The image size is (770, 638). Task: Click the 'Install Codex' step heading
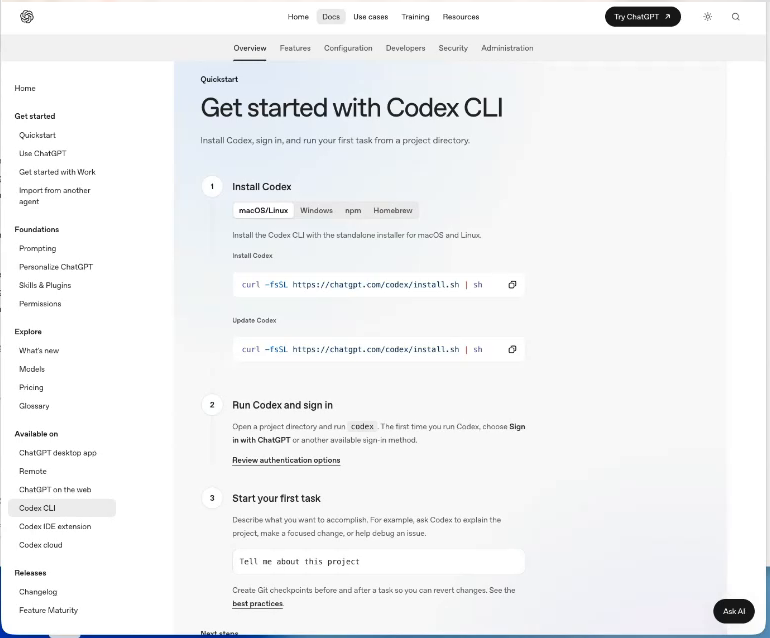tap(262, 187)
